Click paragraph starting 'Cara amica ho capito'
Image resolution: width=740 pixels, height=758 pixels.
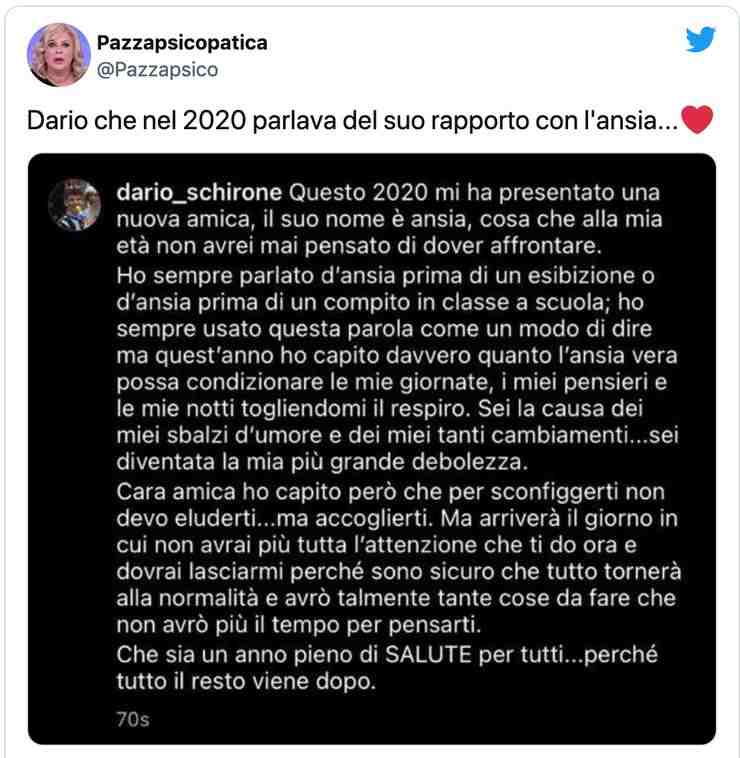398,558
